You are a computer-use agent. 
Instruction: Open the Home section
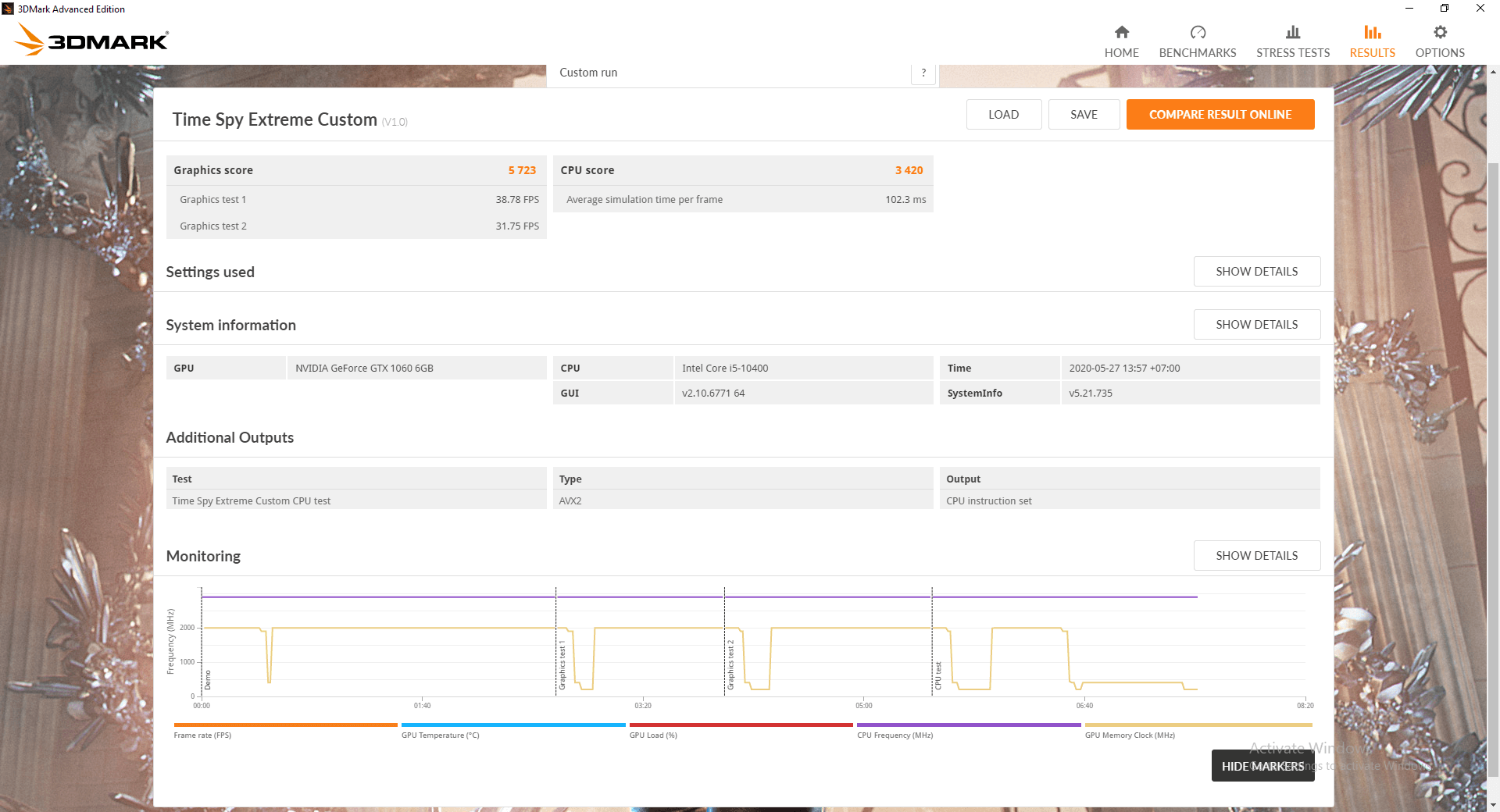[1121, 41]
